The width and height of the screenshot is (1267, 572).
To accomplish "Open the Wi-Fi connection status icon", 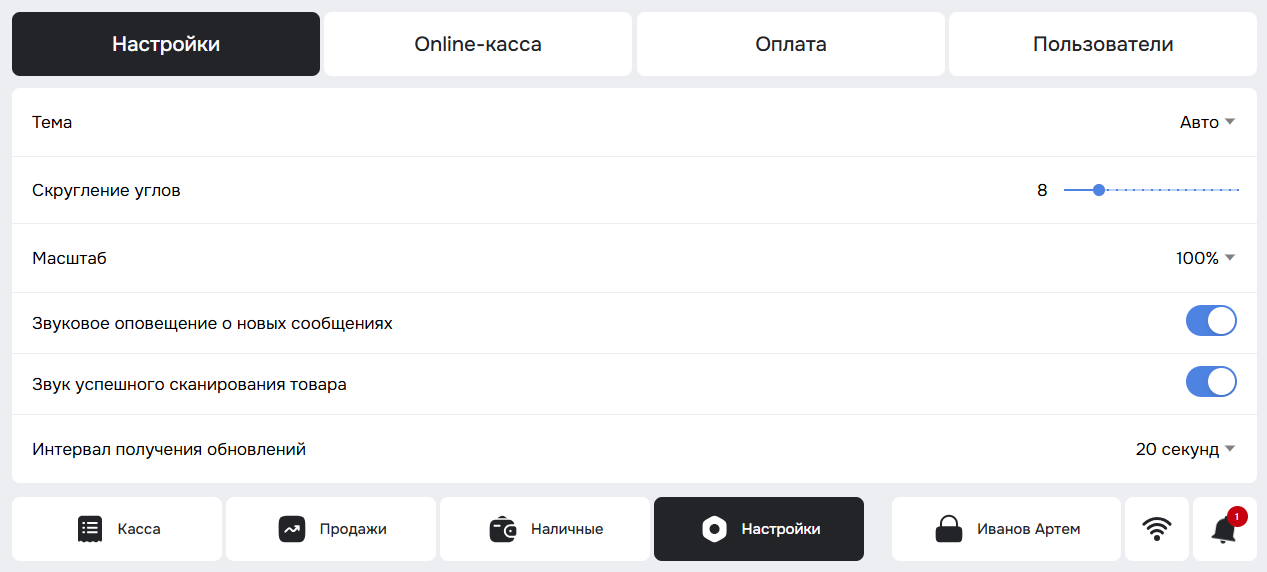I will [x=1157, y=529].
